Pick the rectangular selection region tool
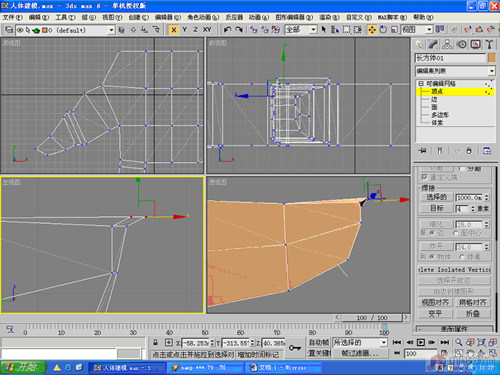Image resolution: width=500 pixels, height=375 pixels. tap(347, 30)
